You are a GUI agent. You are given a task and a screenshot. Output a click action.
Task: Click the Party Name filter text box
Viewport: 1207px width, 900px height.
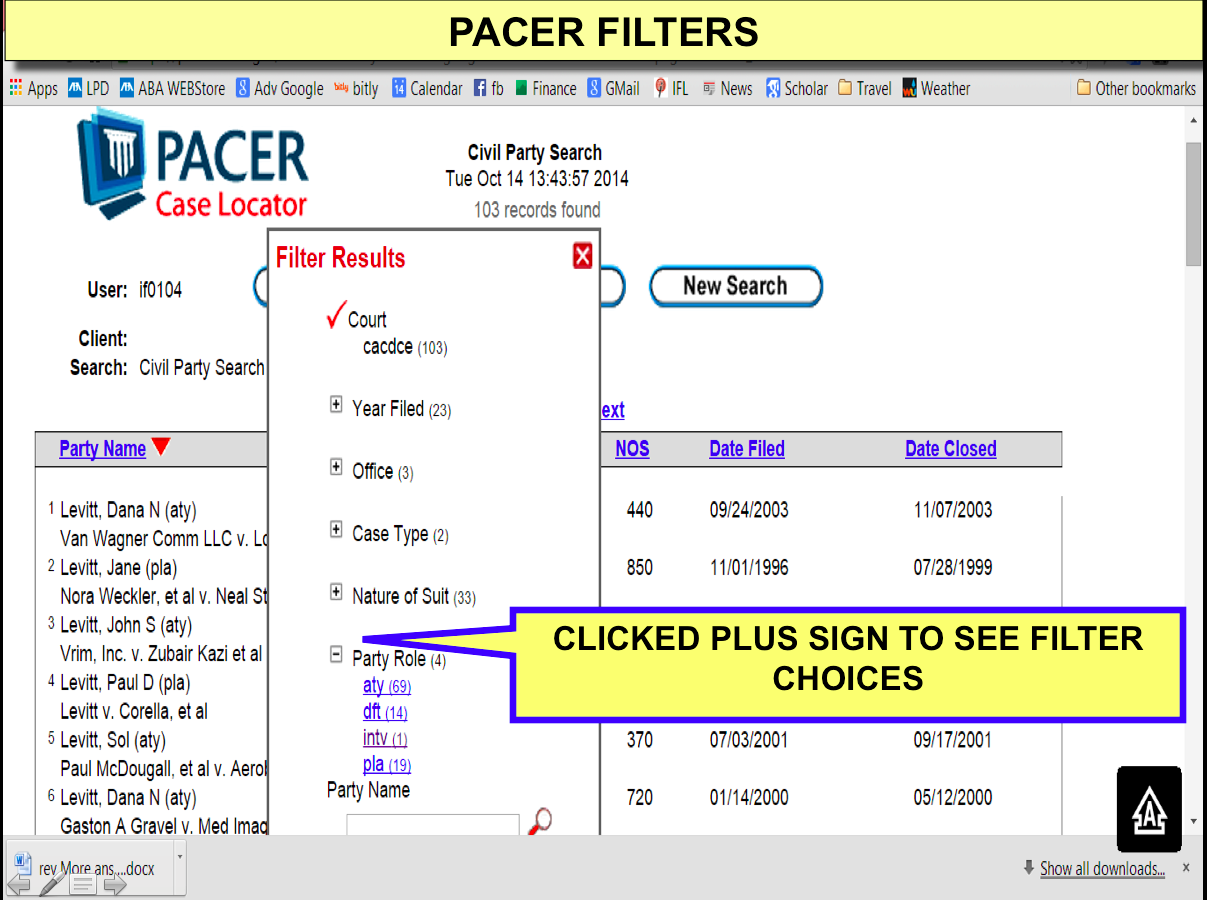tap(433, 825)
